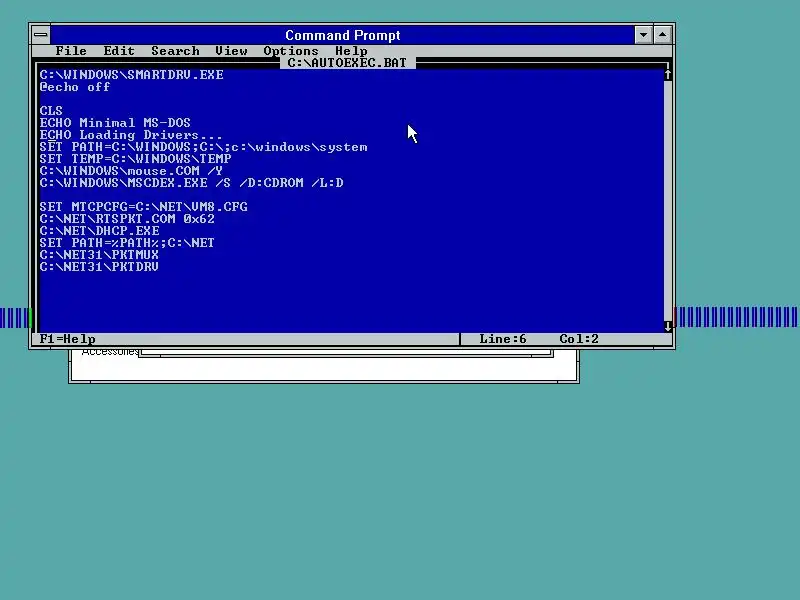
Task: Open the View menu
Action: point(231,51)
